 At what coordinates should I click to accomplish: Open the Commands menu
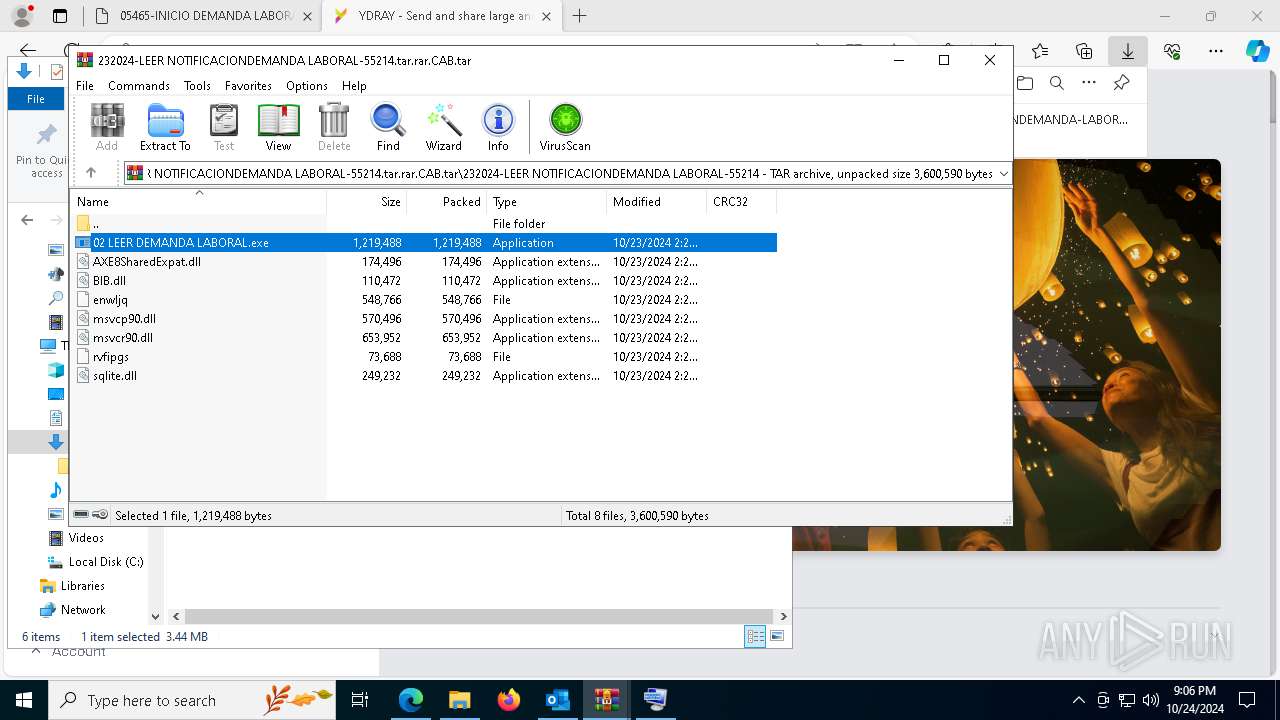click(x=139, y=86)
